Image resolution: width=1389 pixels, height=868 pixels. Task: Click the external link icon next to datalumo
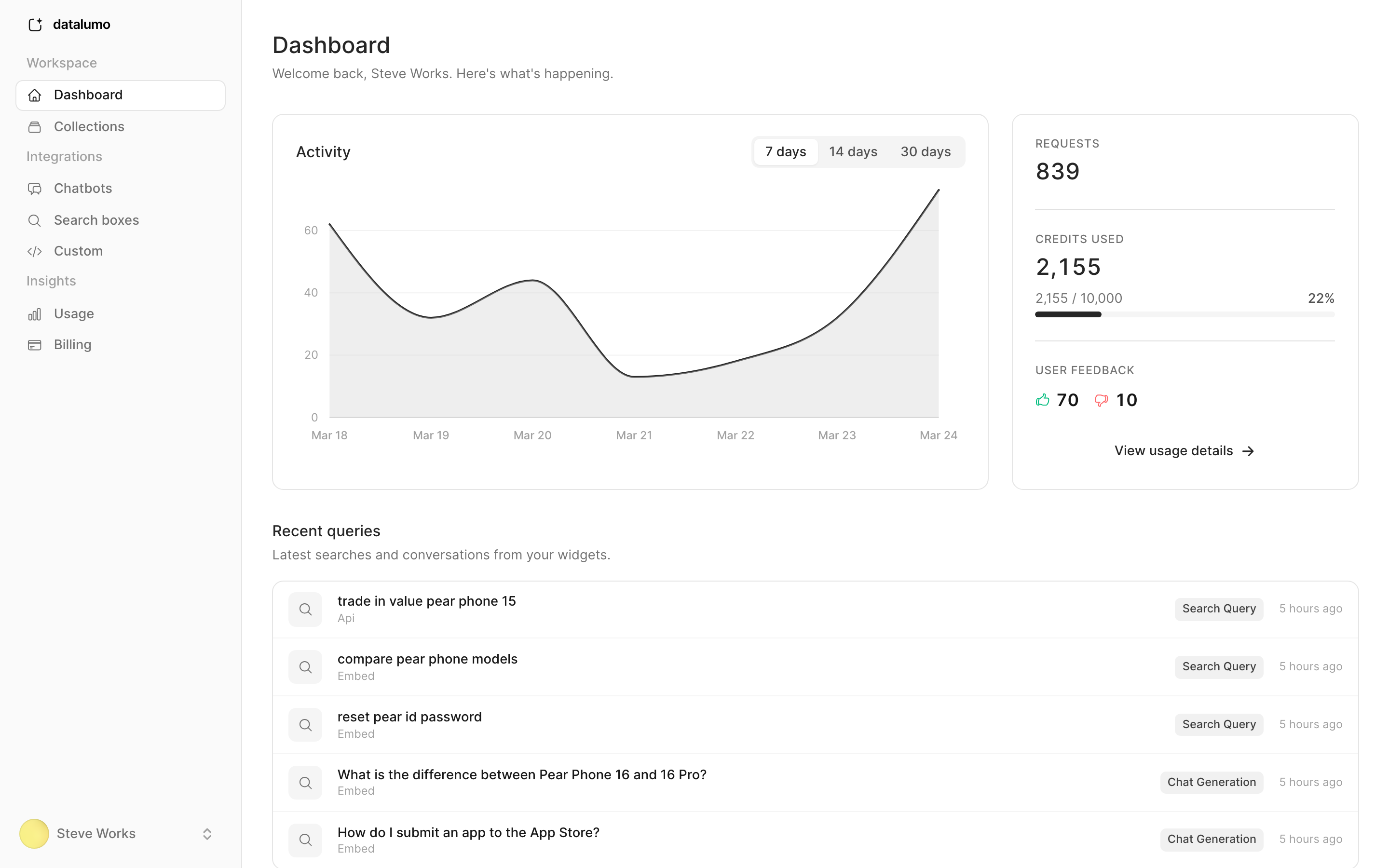35,24
